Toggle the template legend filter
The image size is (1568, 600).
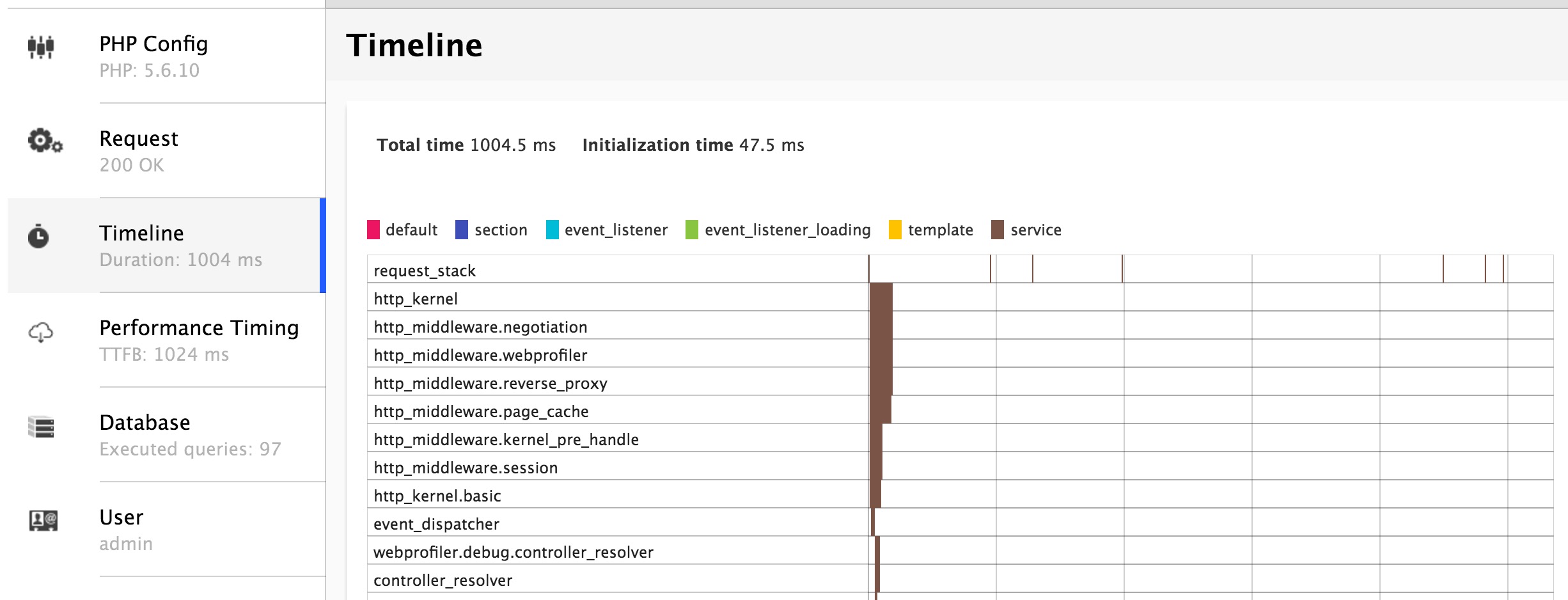895,230
